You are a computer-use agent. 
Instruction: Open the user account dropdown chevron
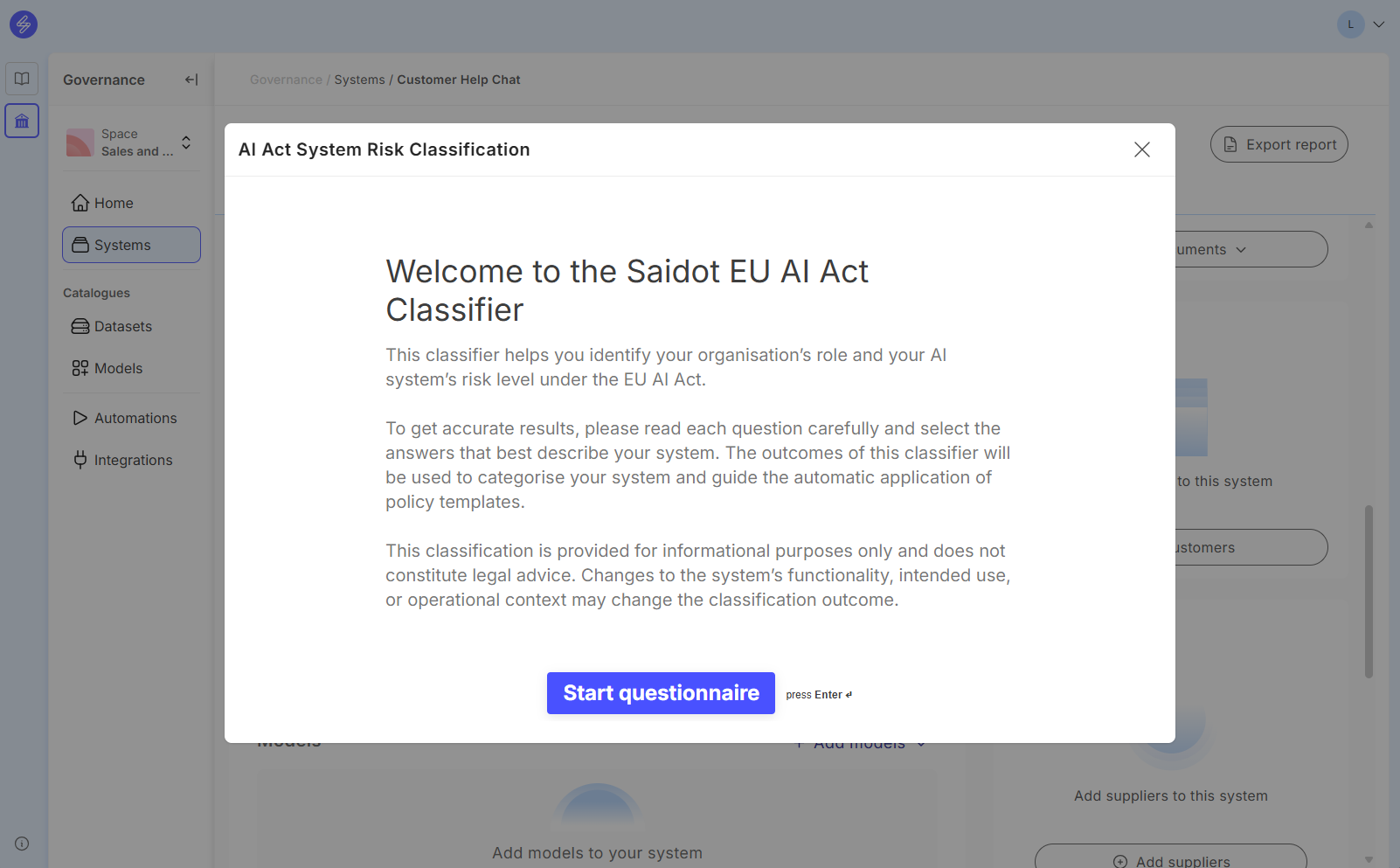point(1379,24)
